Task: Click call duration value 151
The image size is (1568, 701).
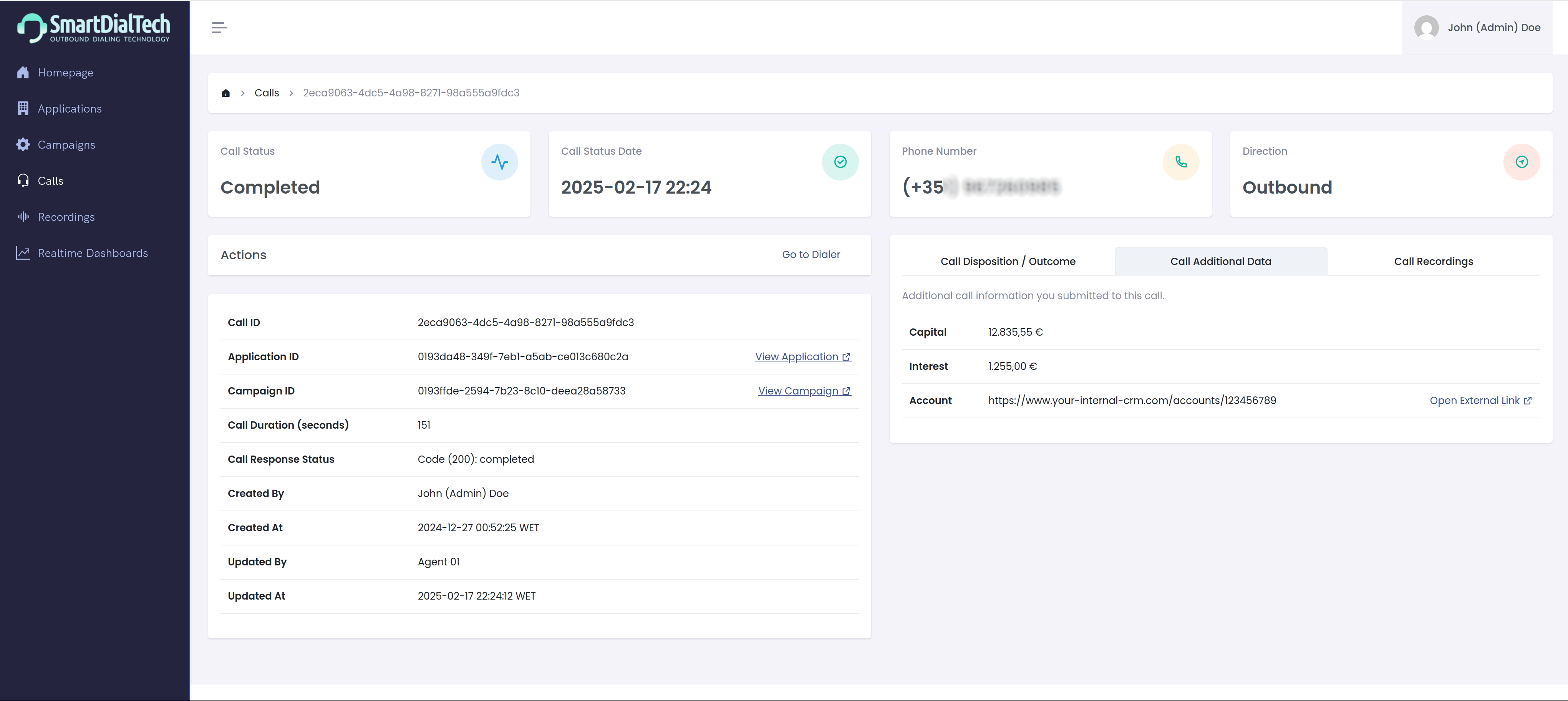Action: [424, 425]
